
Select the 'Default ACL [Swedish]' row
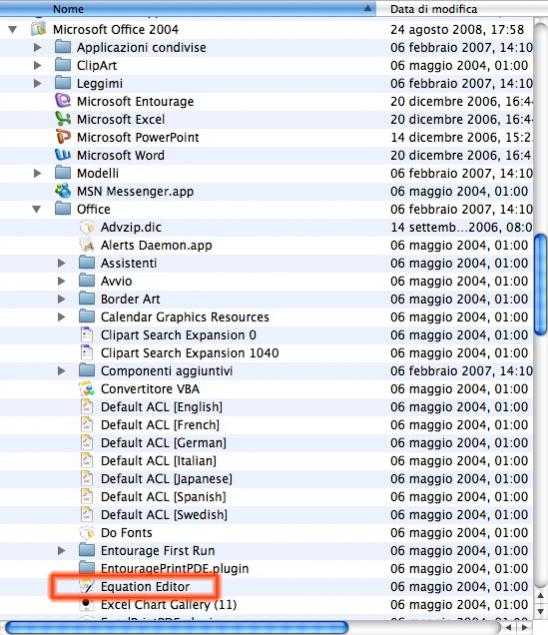coord(267,514)
